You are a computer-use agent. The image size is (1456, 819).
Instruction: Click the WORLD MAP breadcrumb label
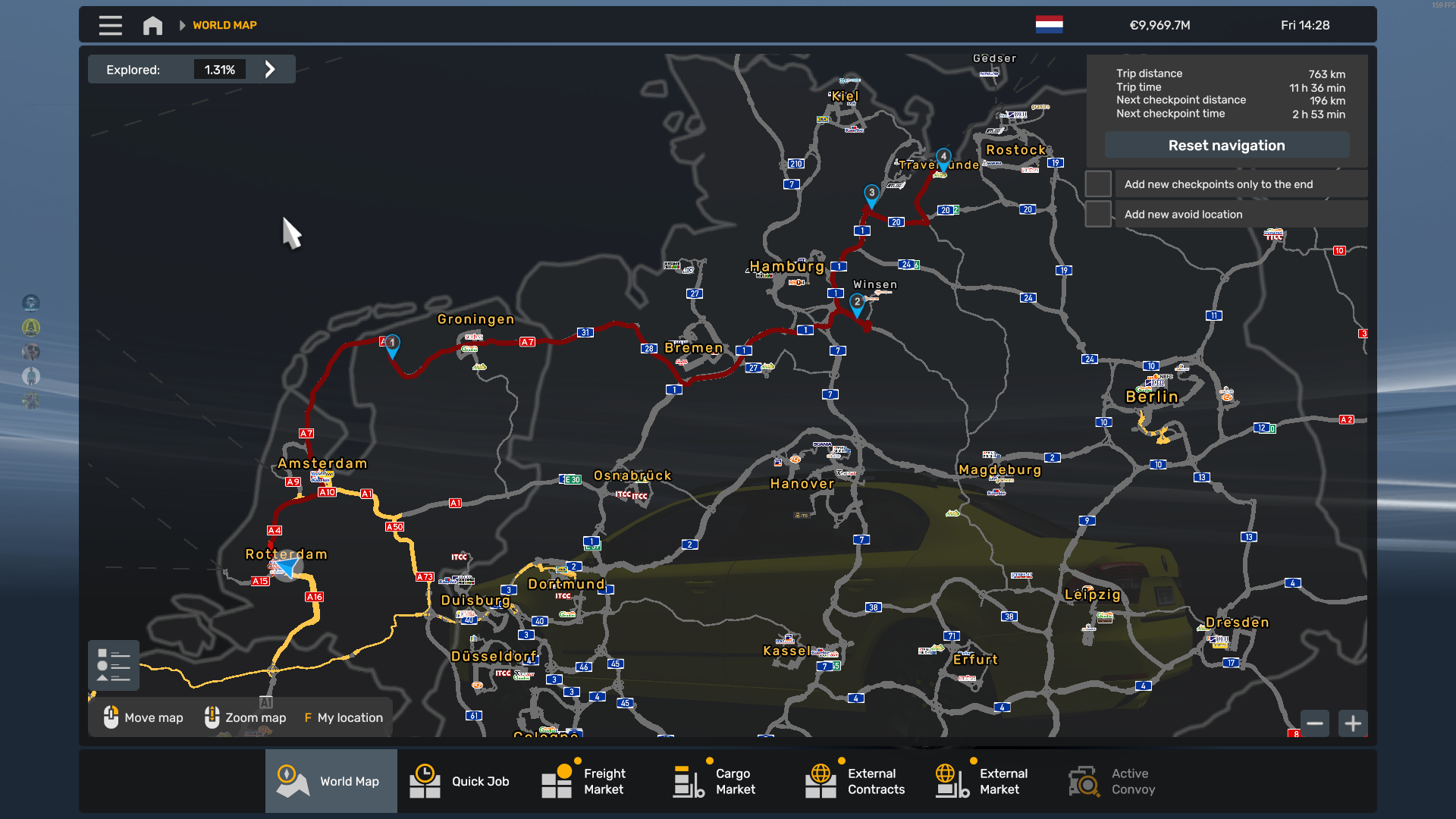pos(224,25)
